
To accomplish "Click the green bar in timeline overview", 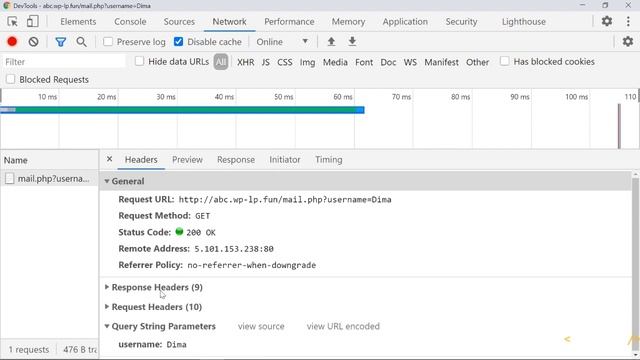I will pyautogui.click(x=182, y=110).
